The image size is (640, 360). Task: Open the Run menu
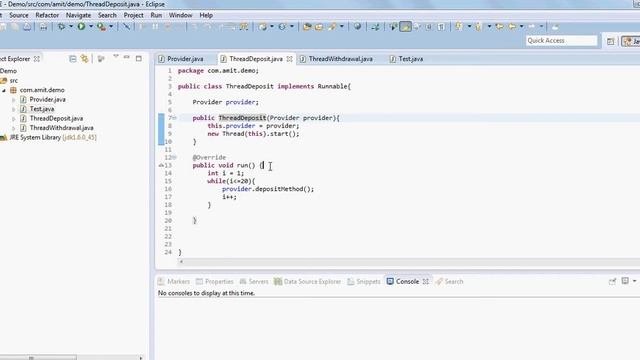156,15
